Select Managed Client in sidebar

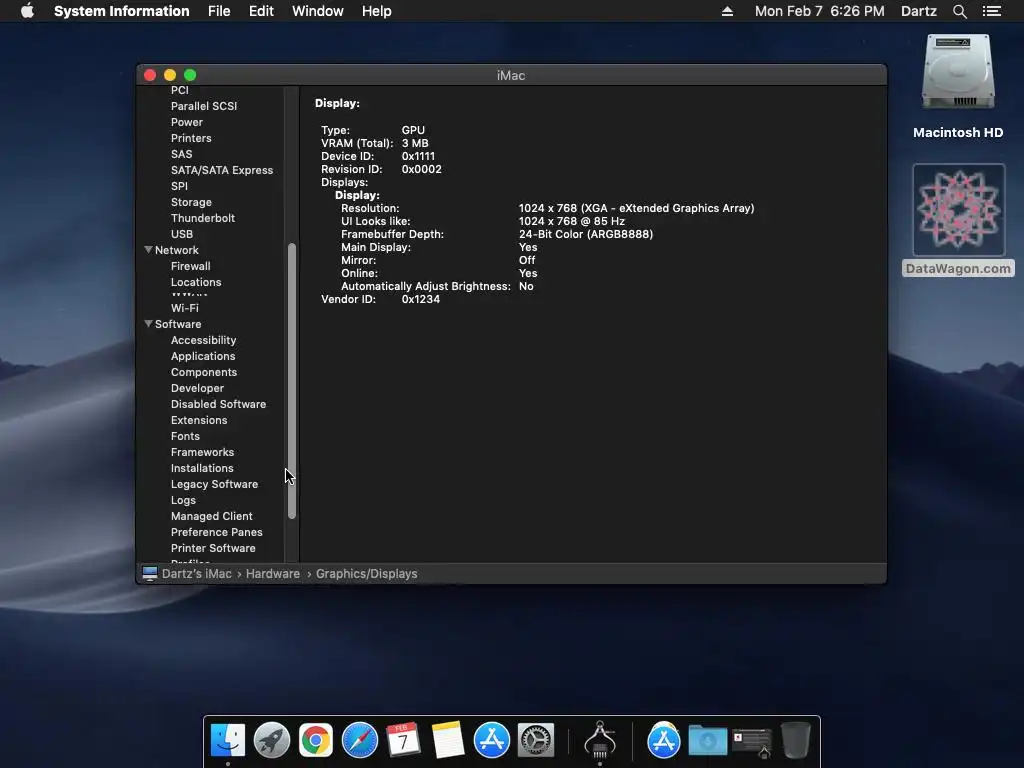(x=212, y=516)
